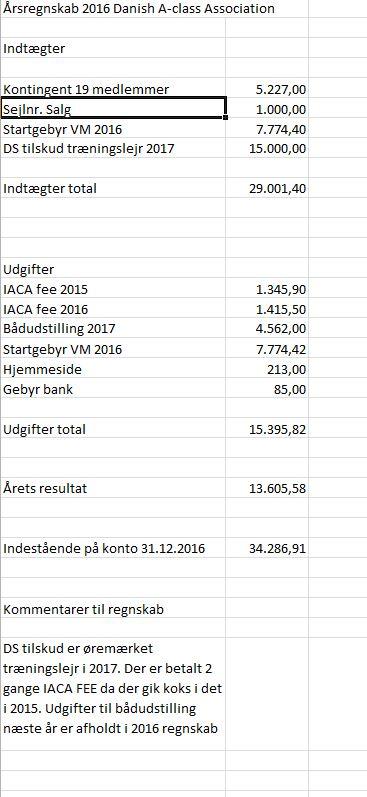Select the 29.001,40 total cell
Screen dimensions: 367x797
point(267,188)
